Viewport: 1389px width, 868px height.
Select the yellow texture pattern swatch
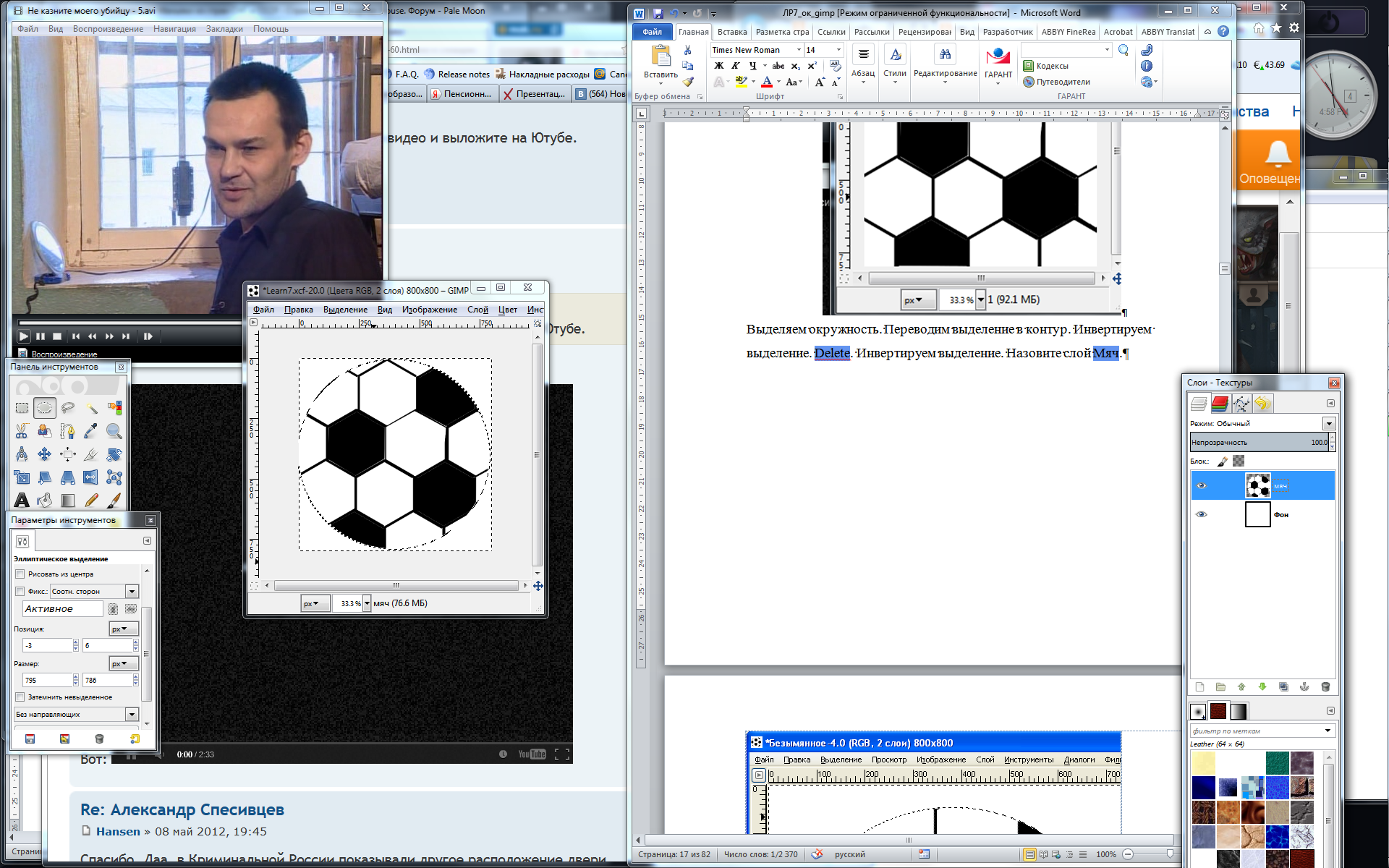click(x=1204, y=763)
